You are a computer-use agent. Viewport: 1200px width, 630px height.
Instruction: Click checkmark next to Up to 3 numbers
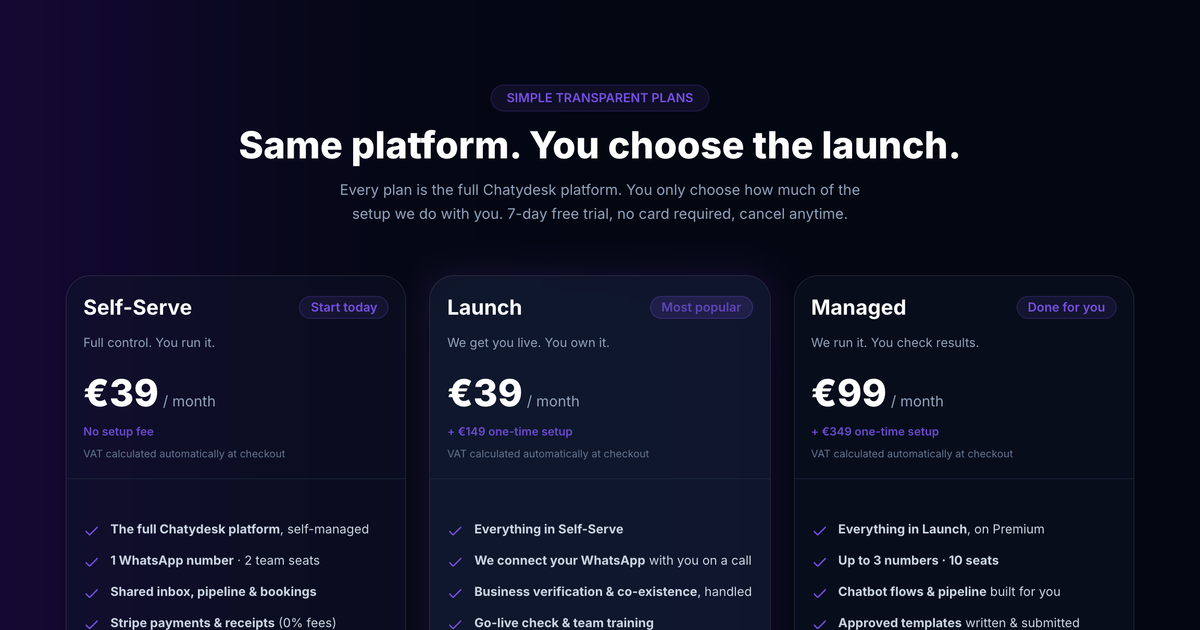click(820, 561)
